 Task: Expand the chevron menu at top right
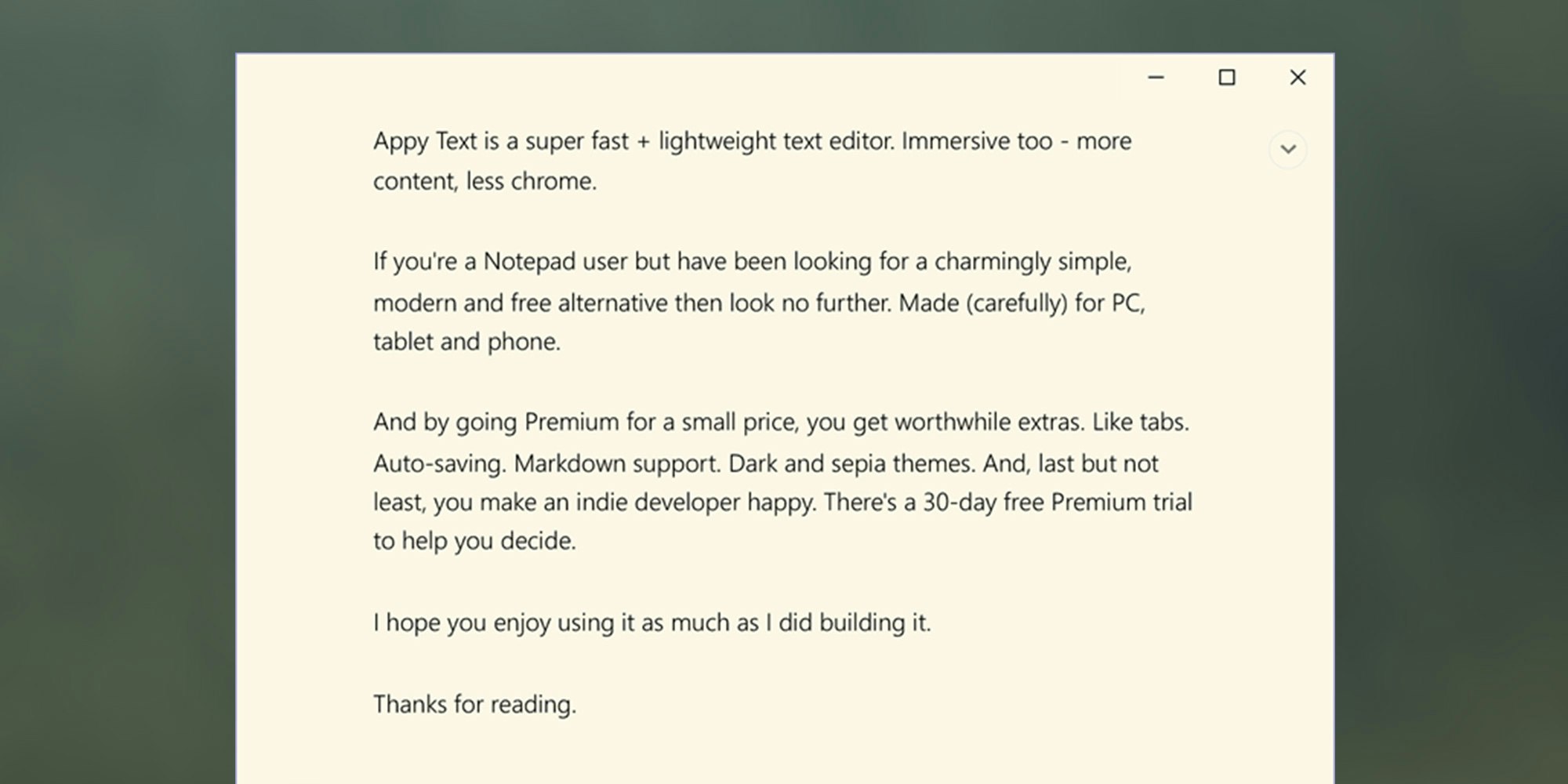tap(1287, 149)
